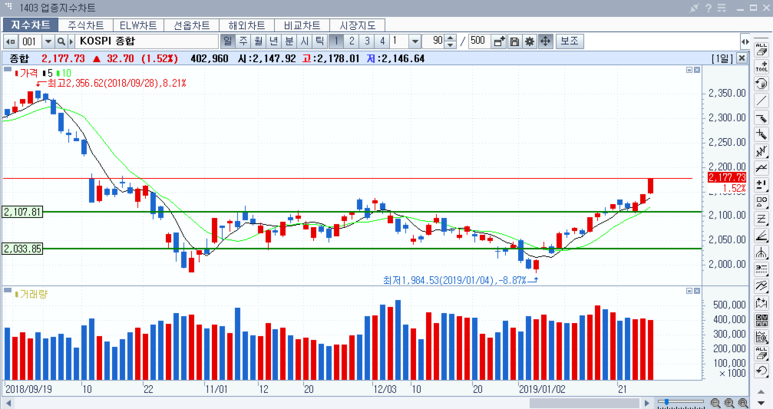Click the data grid view icon
Screen dimensions: 773x409
pyautogui.click(x=762, y=320)
